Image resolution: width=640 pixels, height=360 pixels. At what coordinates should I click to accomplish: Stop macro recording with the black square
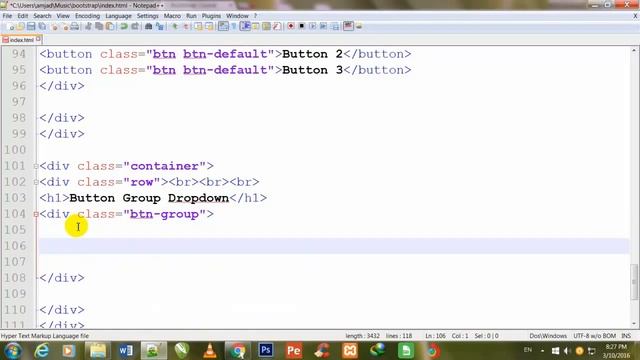(x=302, y=27)
